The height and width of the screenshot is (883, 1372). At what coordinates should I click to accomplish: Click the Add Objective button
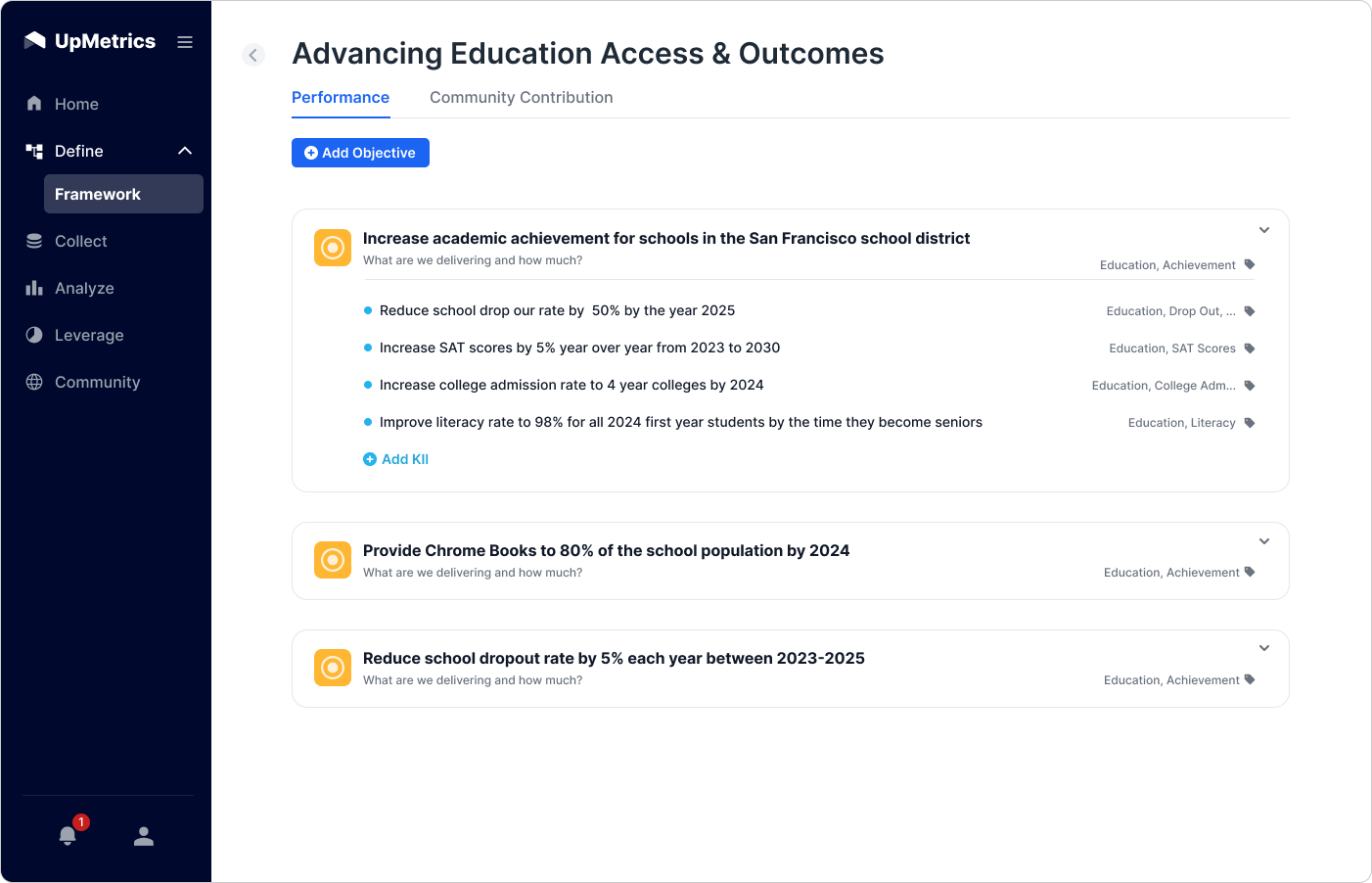pos(360,153)
